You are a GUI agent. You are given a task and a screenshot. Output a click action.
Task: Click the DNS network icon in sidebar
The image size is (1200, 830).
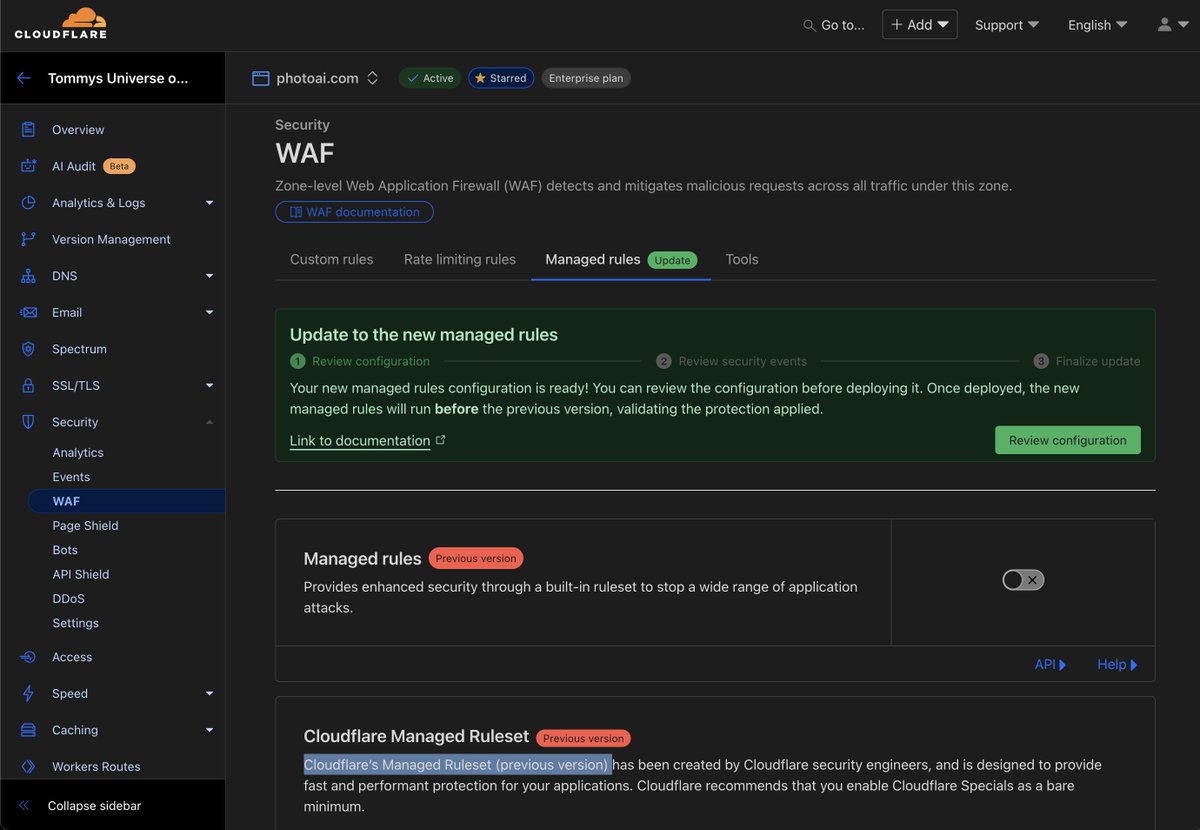point(29,276)
